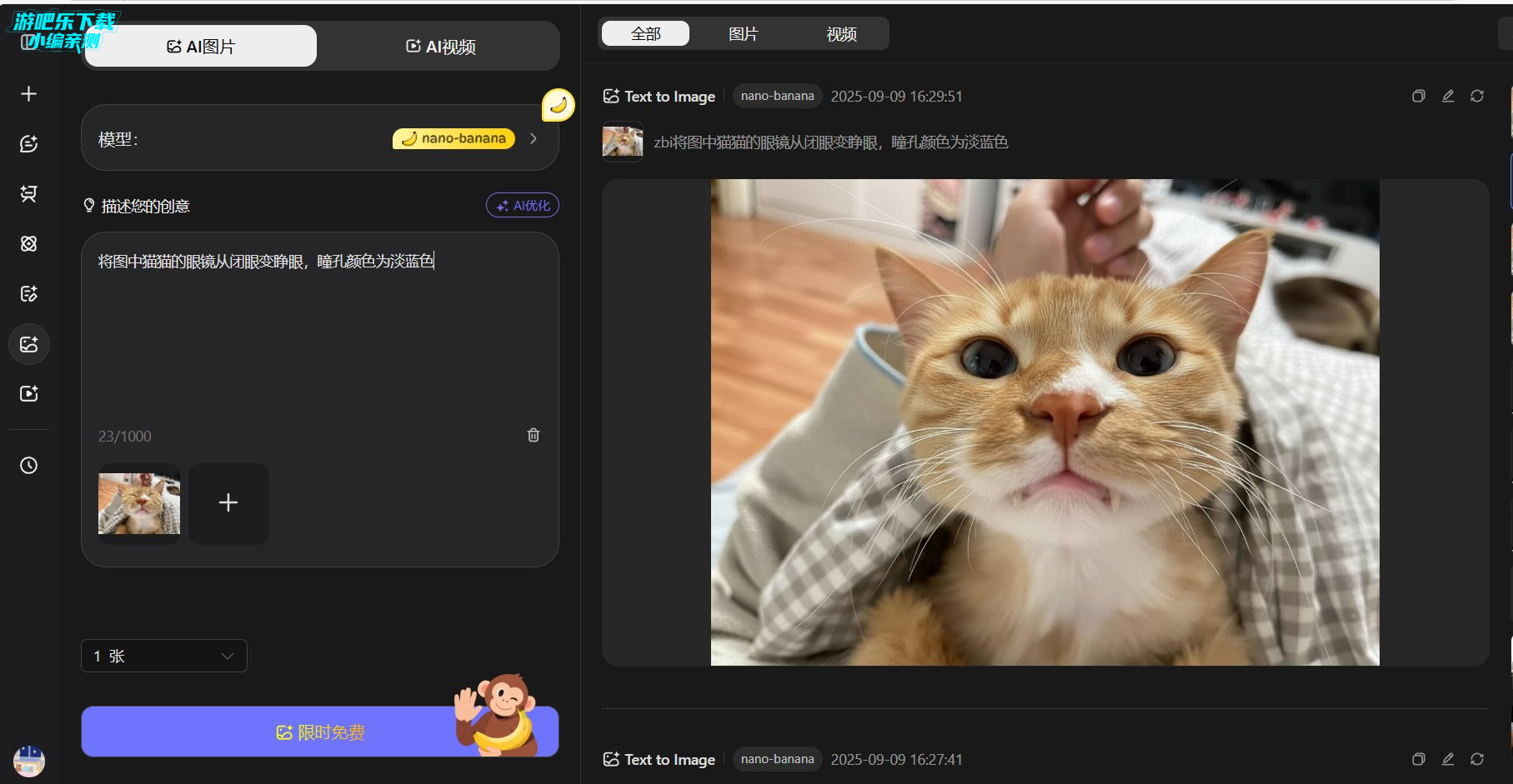Copy the 16:27:41 generation entry
Screen dimensions: 1513x784
[1418, 759]
